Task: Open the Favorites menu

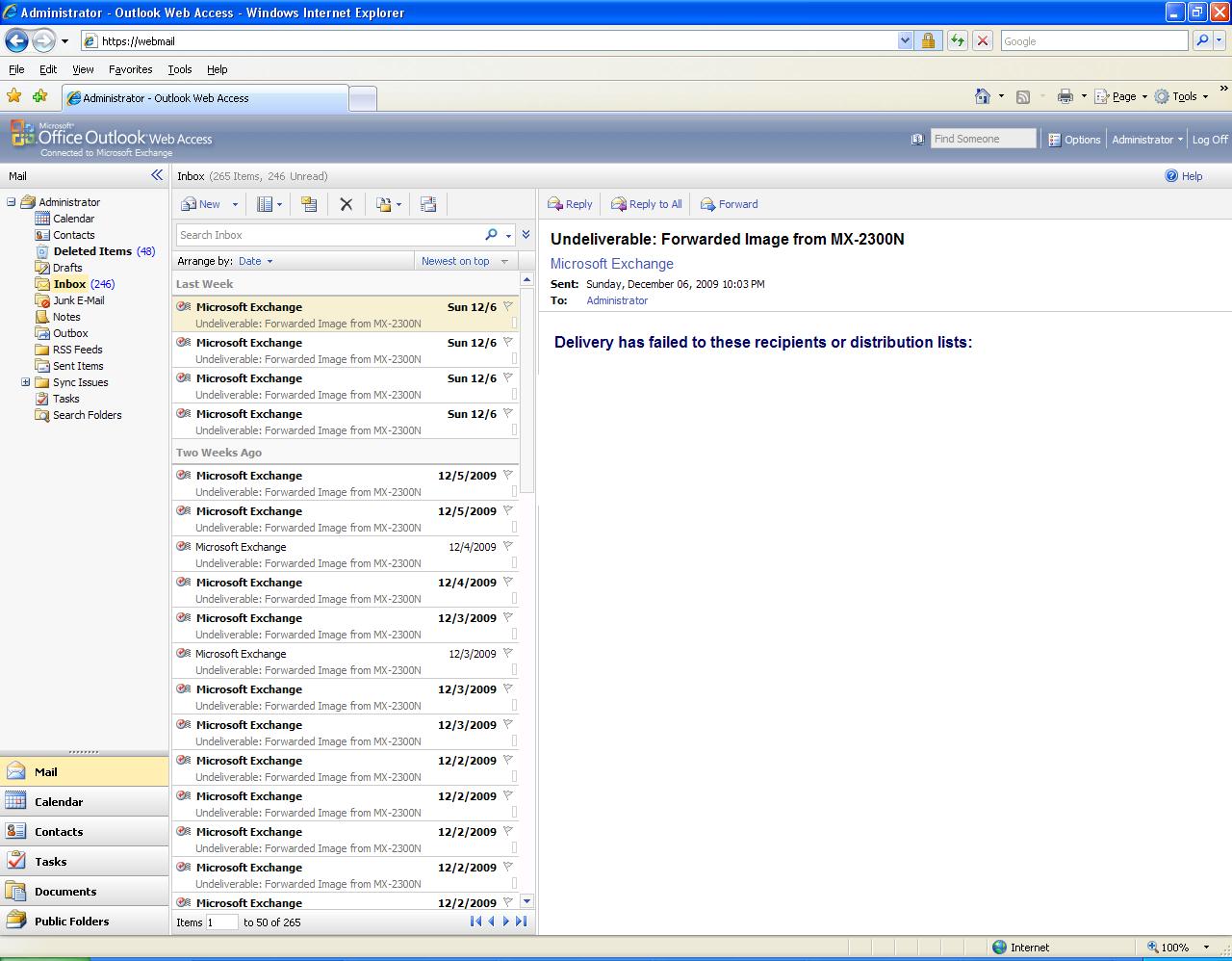Action: (130, 69)
